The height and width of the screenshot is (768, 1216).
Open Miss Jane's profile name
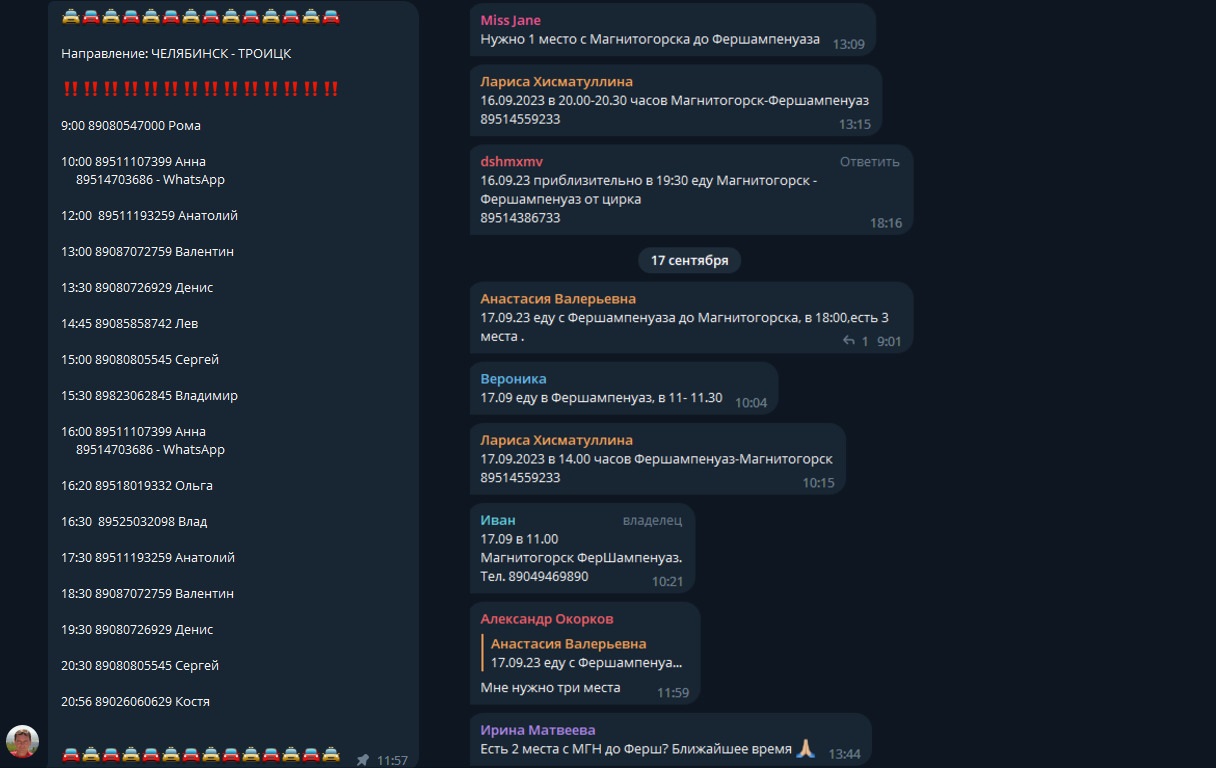coord(511,20)
